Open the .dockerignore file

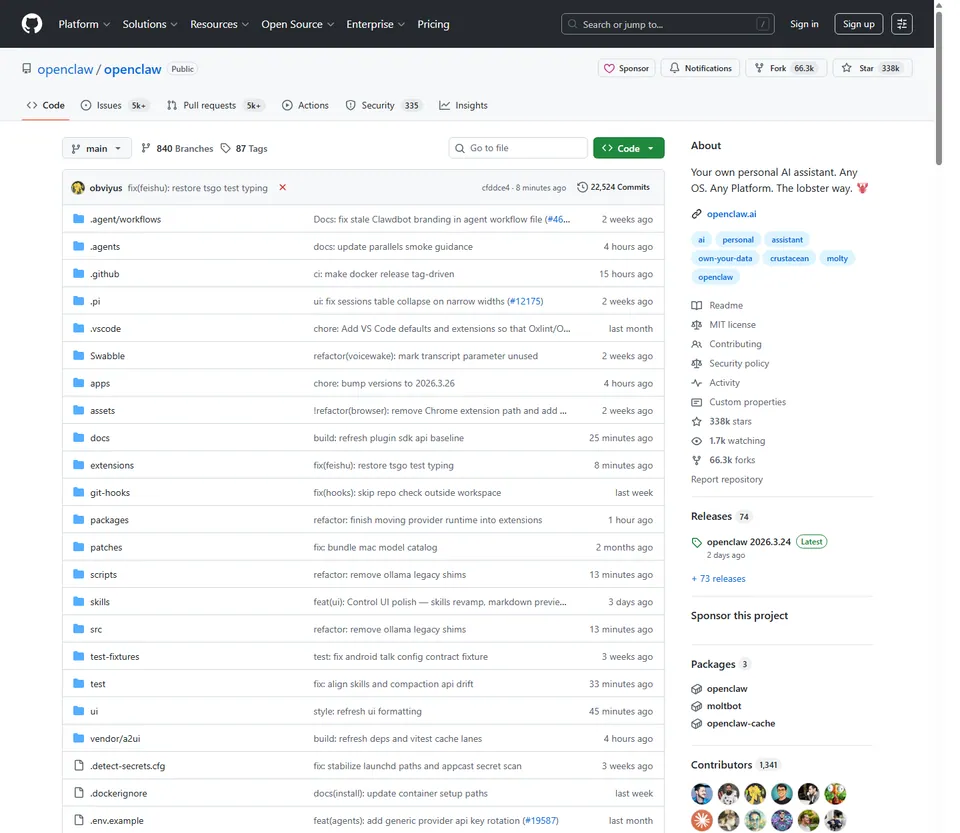click(x=119, y=793)
